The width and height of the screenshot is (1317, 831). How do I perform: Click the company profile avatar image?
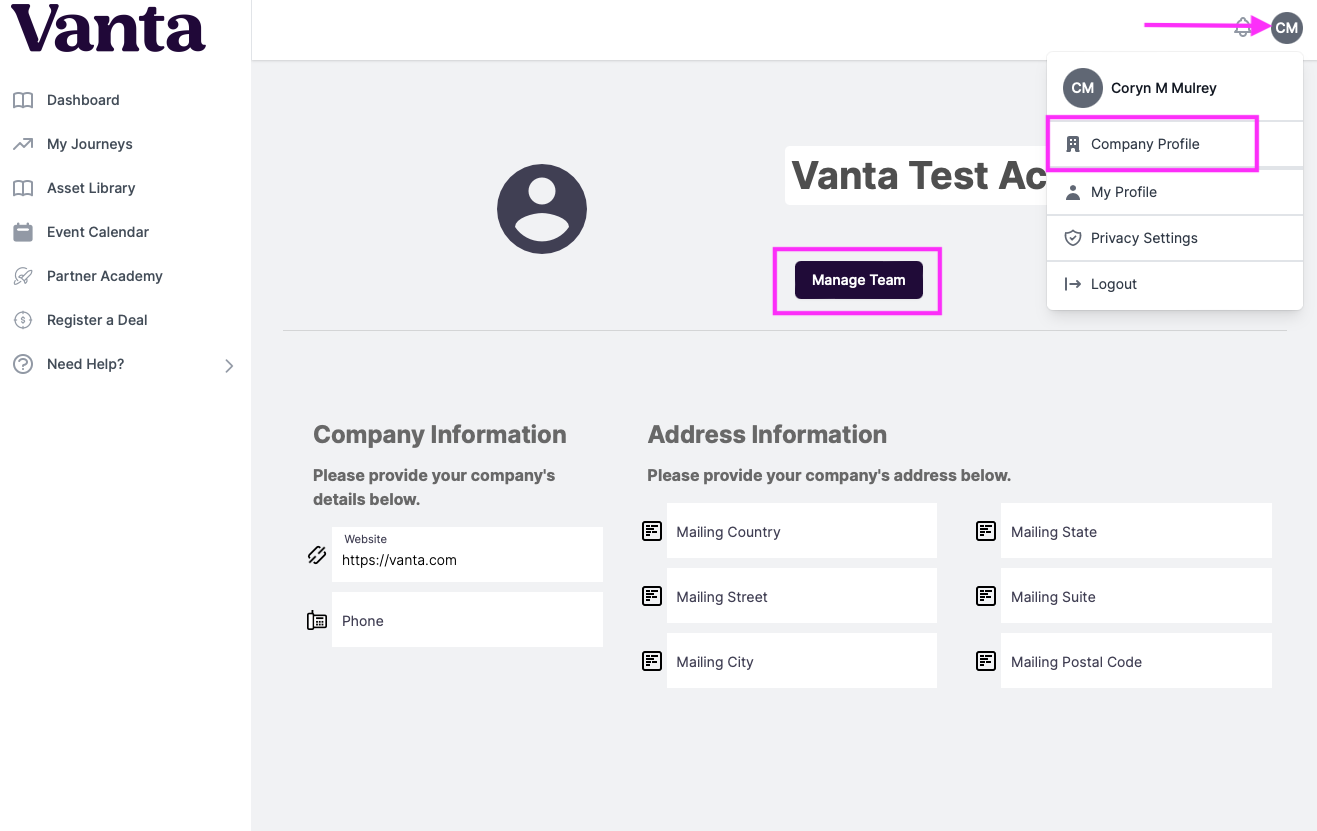click(x=542, y=209)
